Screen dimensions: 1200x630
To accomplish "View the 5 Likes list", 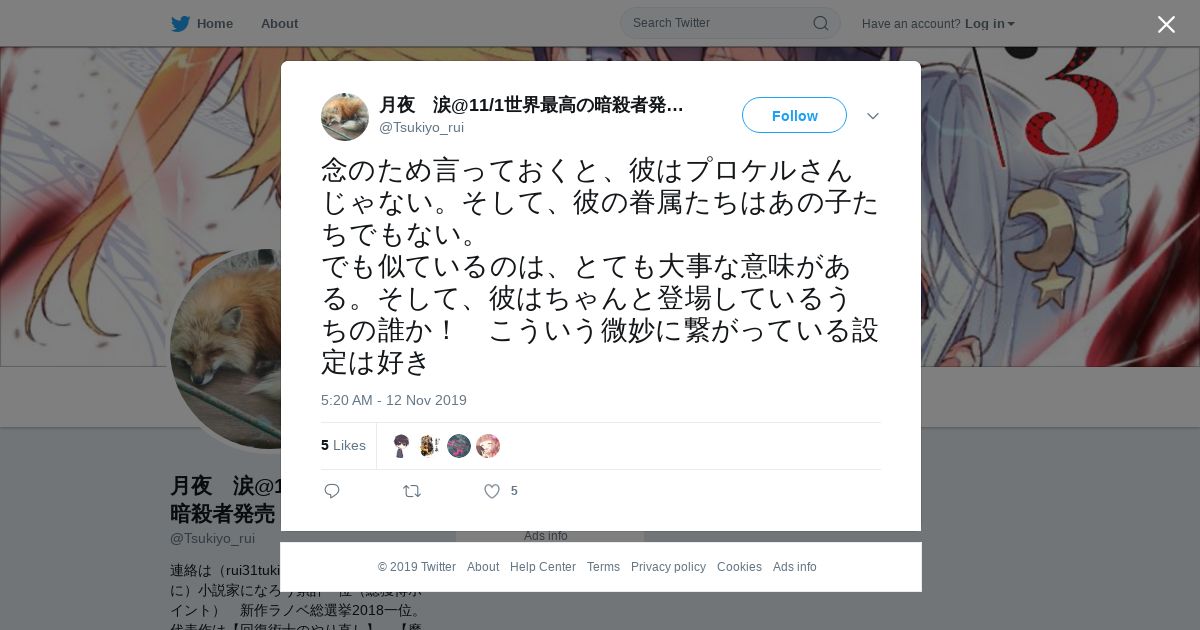I will coord(343,446).
